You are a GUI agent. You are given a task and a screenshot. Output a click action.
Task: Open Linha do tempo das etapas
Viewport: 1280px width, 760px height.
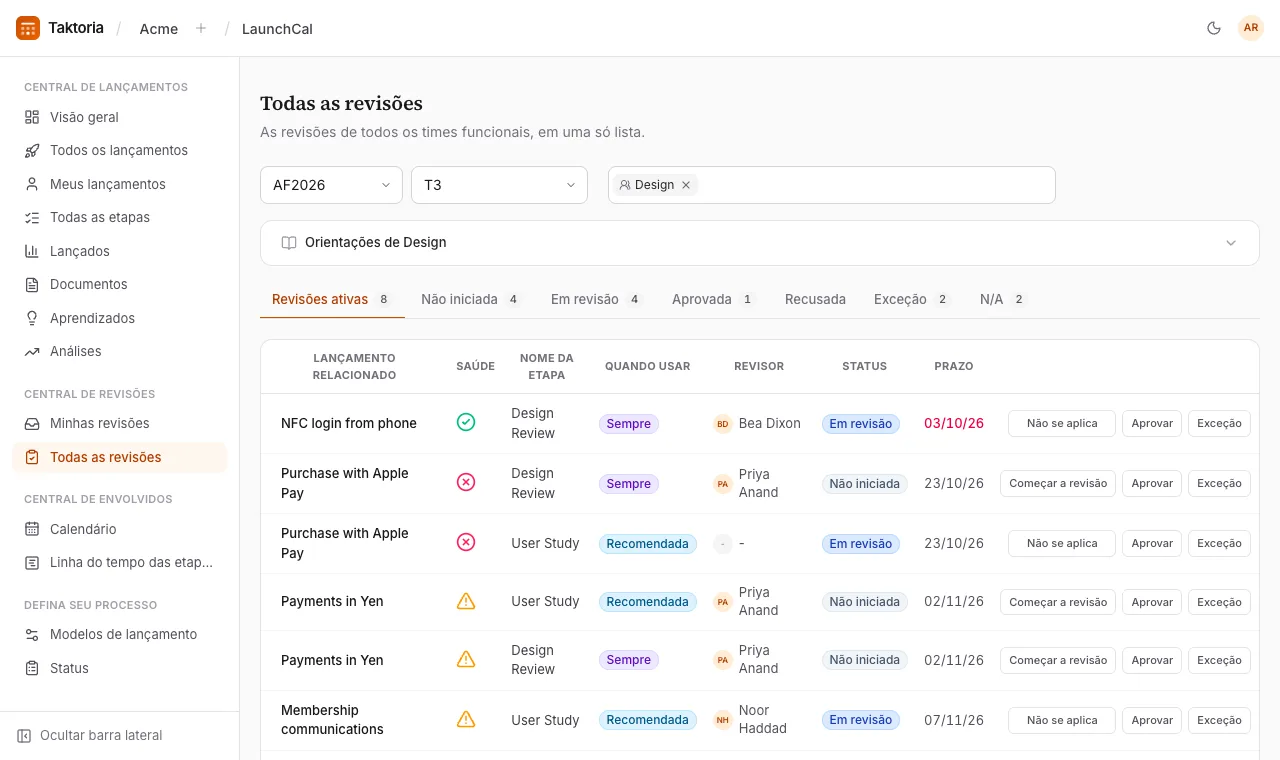pos(120,562)
